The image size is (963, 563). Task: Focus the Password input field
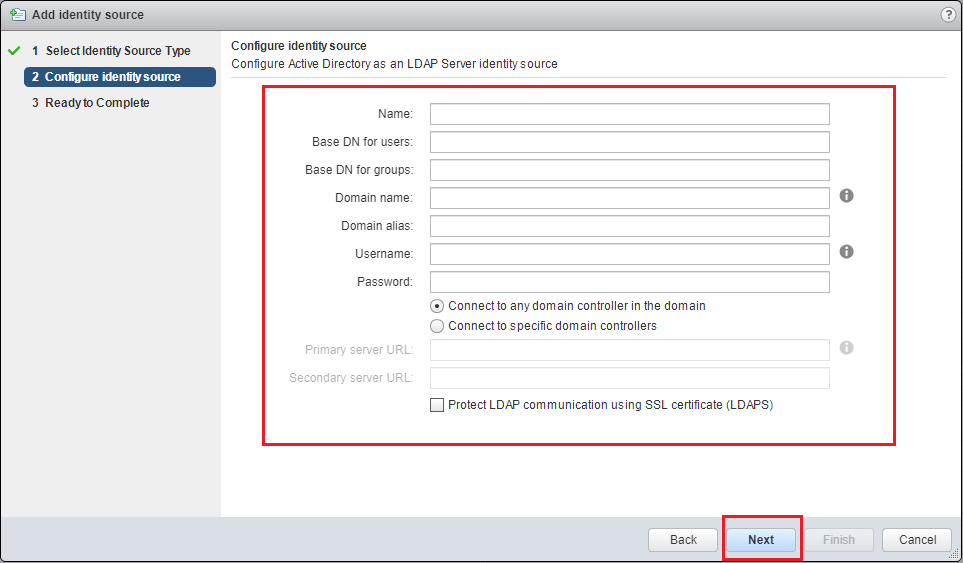(x=630, y=282)
